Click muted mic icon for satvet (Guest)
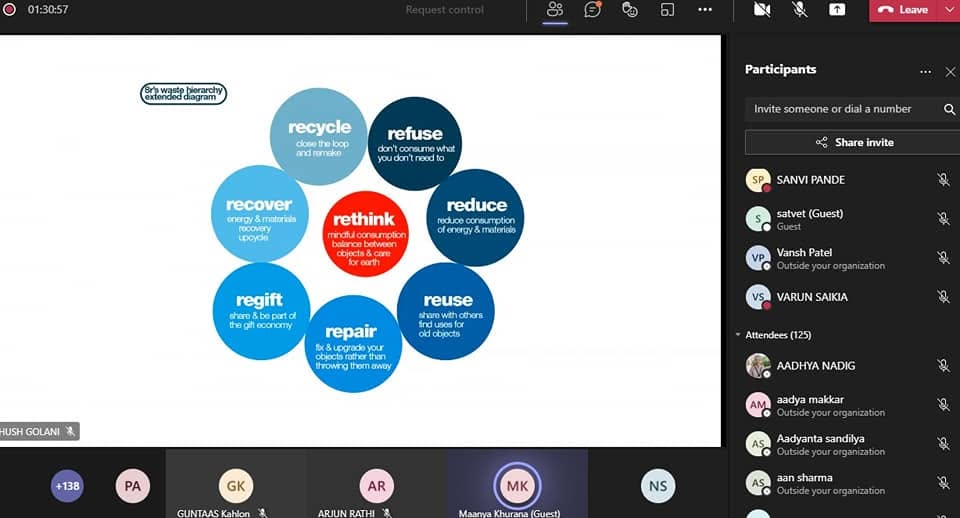The image size is (960, 518). click(x=943, y=219)
